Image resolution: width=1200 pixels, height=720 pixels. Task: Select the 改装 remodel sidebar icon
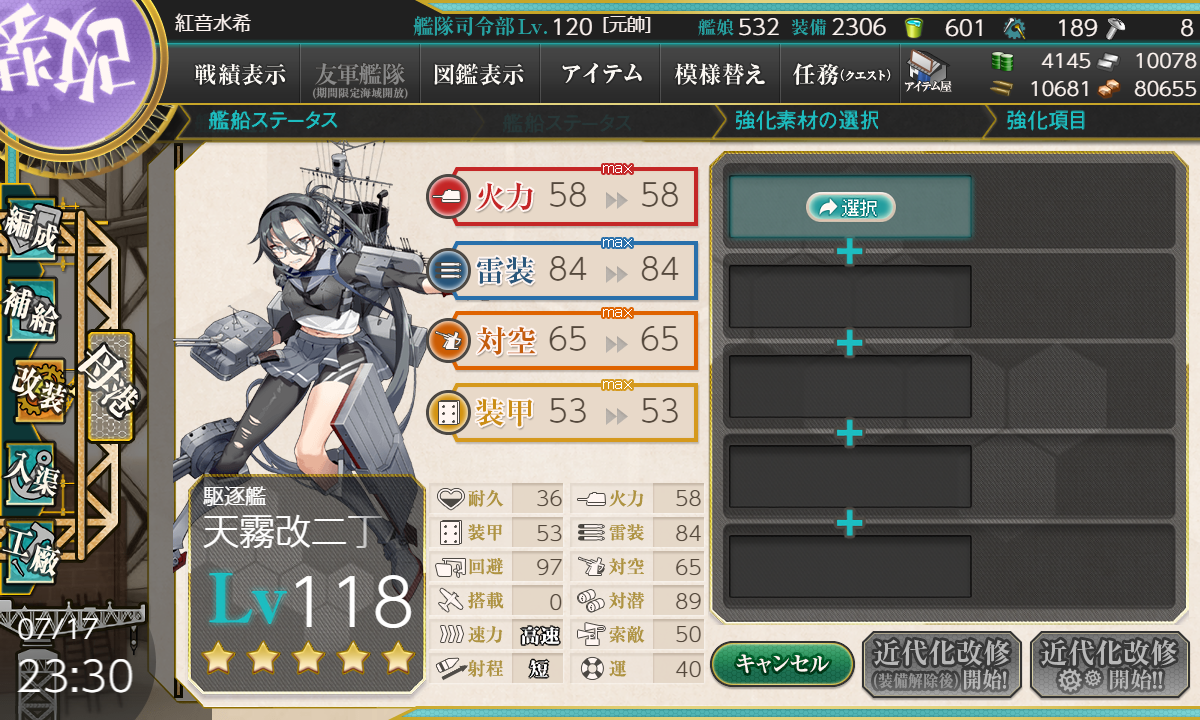[38, 390]
